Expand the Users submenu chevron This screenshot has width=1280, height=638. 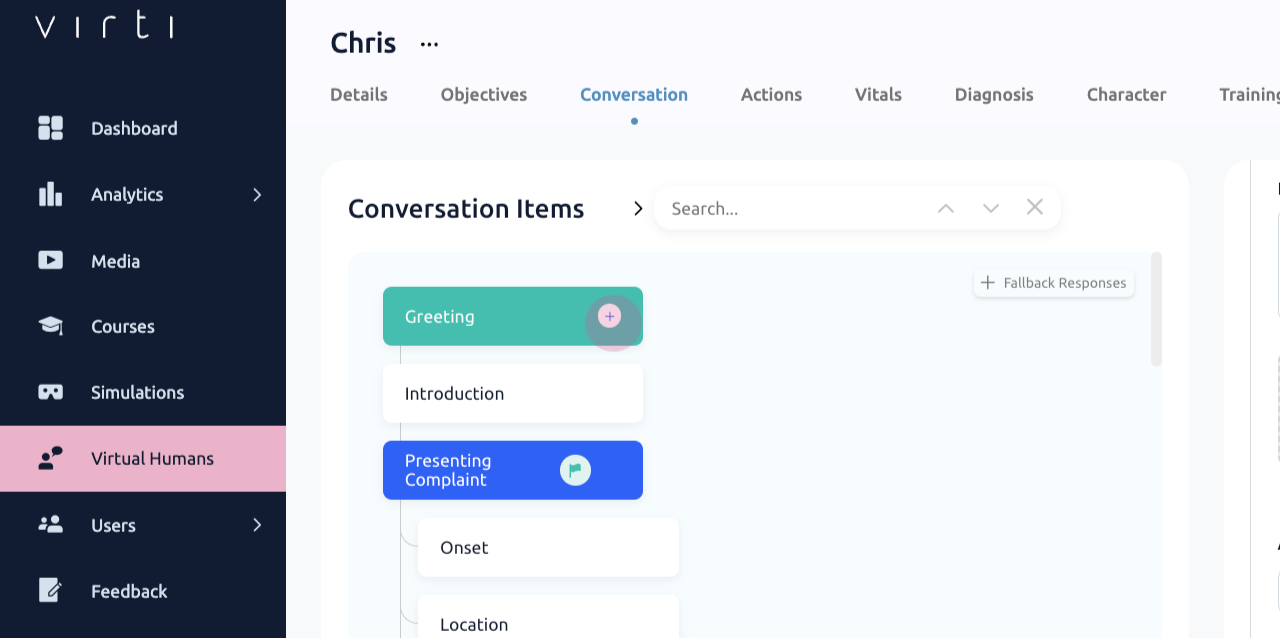pyautogui.click(x=257, y=524)
